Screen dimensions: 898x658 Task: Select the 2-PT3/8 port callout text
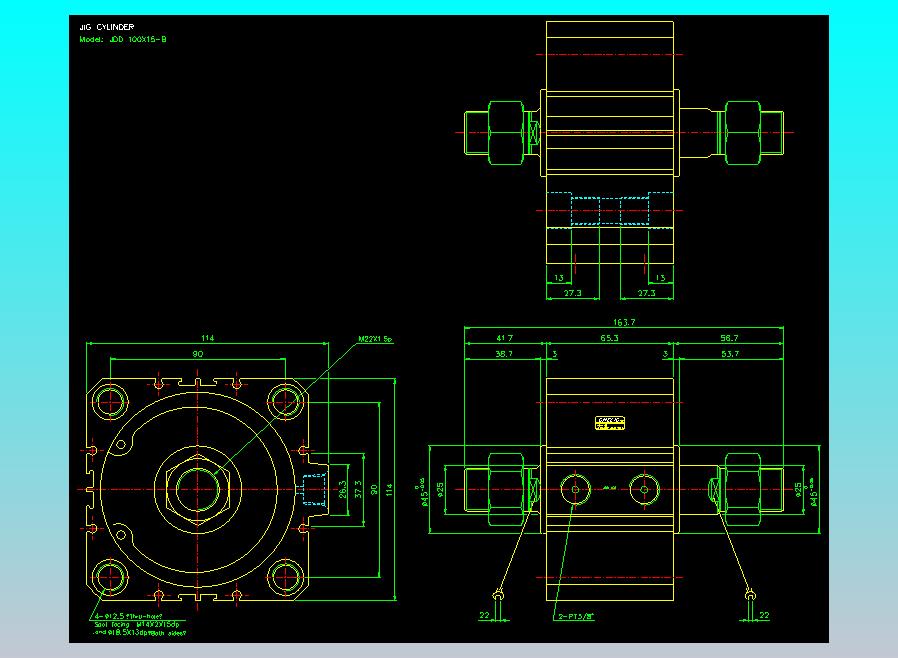coord(574,616)
